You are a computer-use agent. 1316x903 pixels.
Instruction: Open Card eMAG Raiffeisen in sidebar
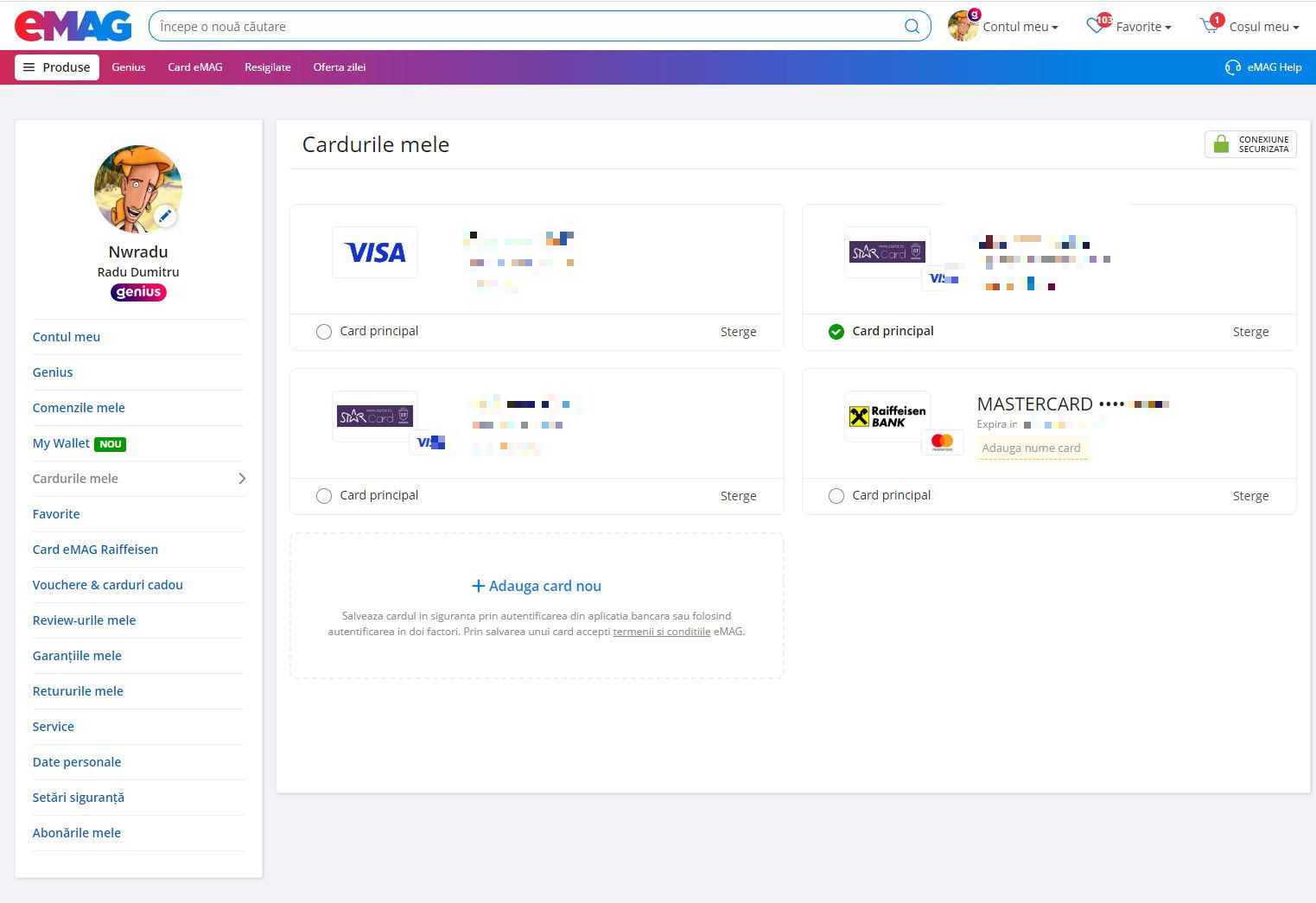[95, 550]
